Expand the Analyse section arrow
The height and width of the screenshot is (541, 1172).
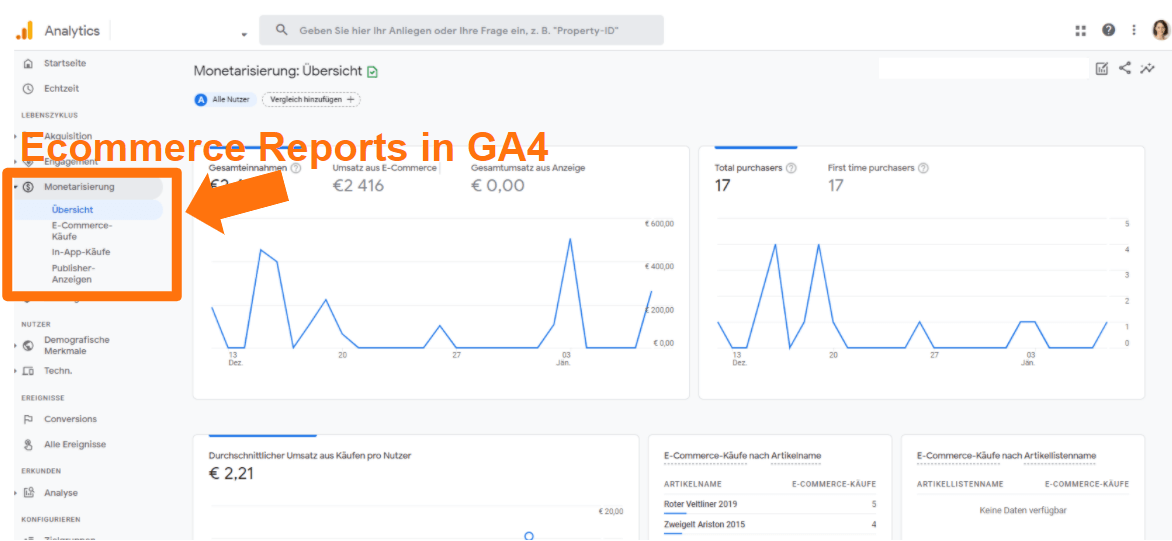(16, 493)
